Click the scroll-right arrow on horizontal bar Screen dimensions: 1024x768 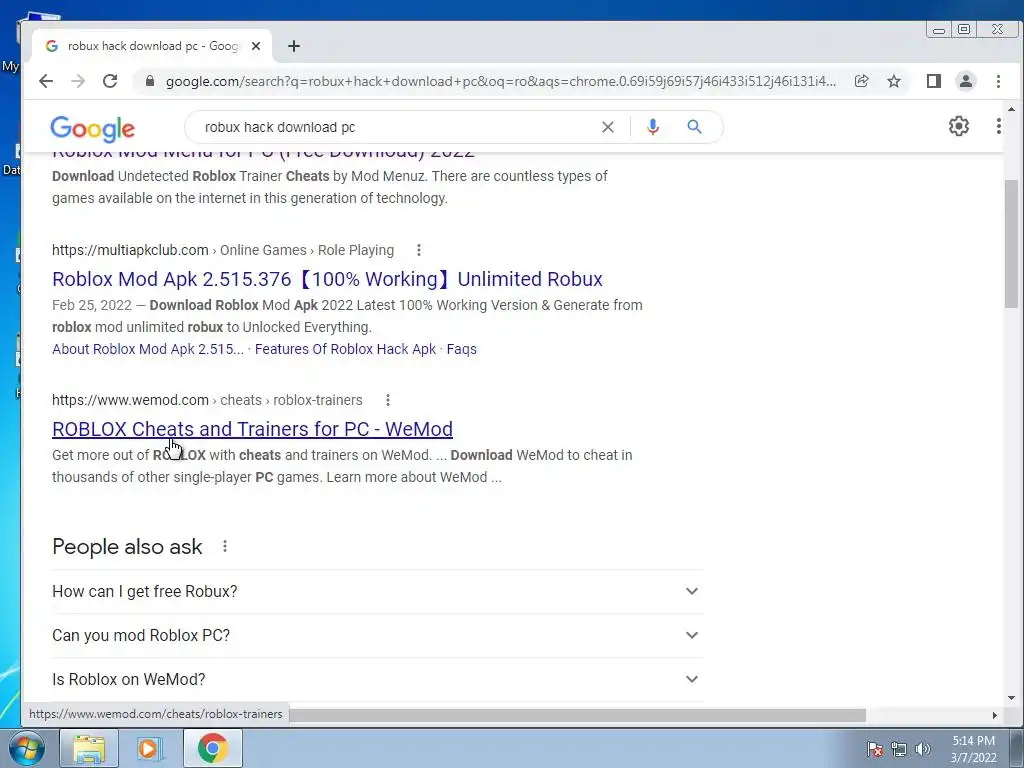click(995, 715)
